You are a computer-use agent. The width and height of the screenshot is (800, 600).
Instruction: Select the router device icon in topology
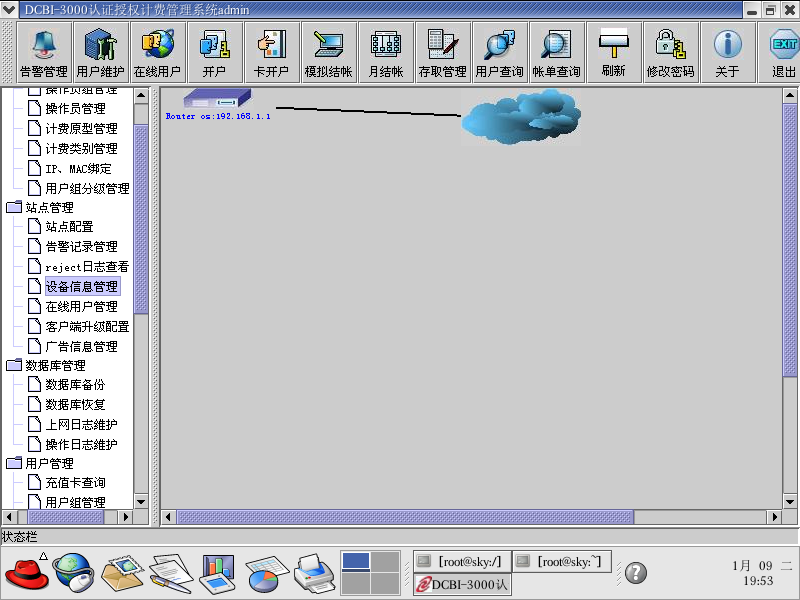click(217, 98)
